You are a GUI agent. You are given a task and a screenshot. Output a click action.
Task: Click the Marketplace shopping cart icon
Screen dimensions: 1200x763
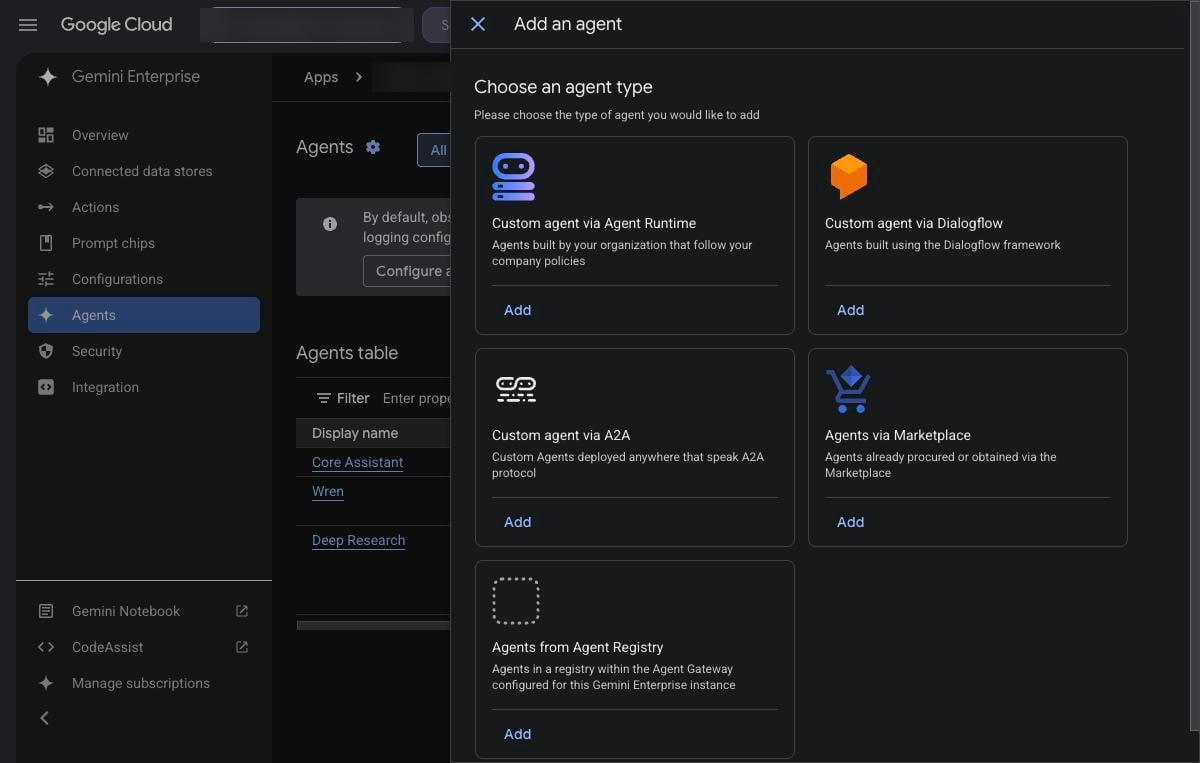pos(848,389)
